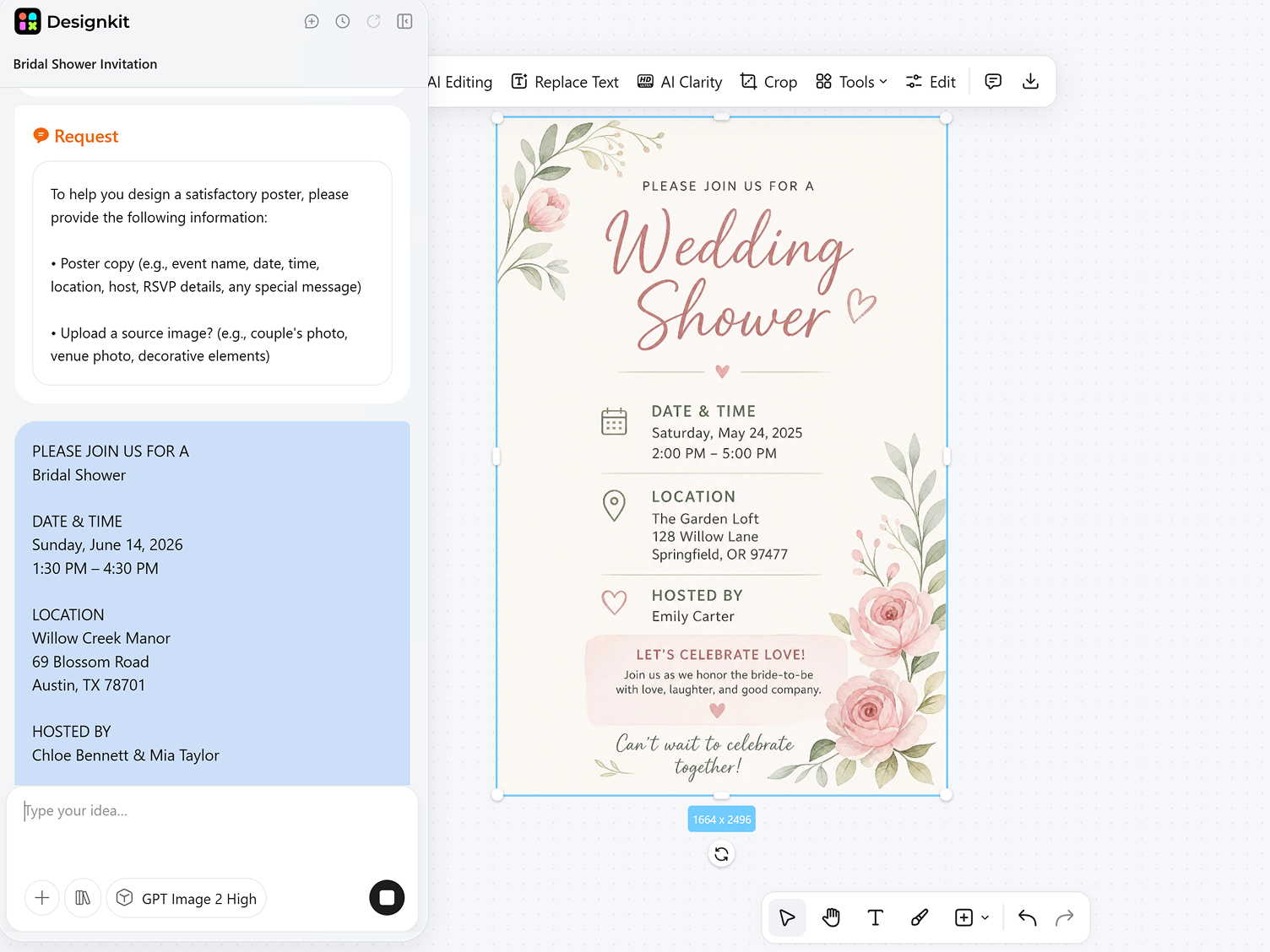Click 'Willow Creek Manor' text in message
The height and width of the screenshot is (952, 1270).
[101, 638]
